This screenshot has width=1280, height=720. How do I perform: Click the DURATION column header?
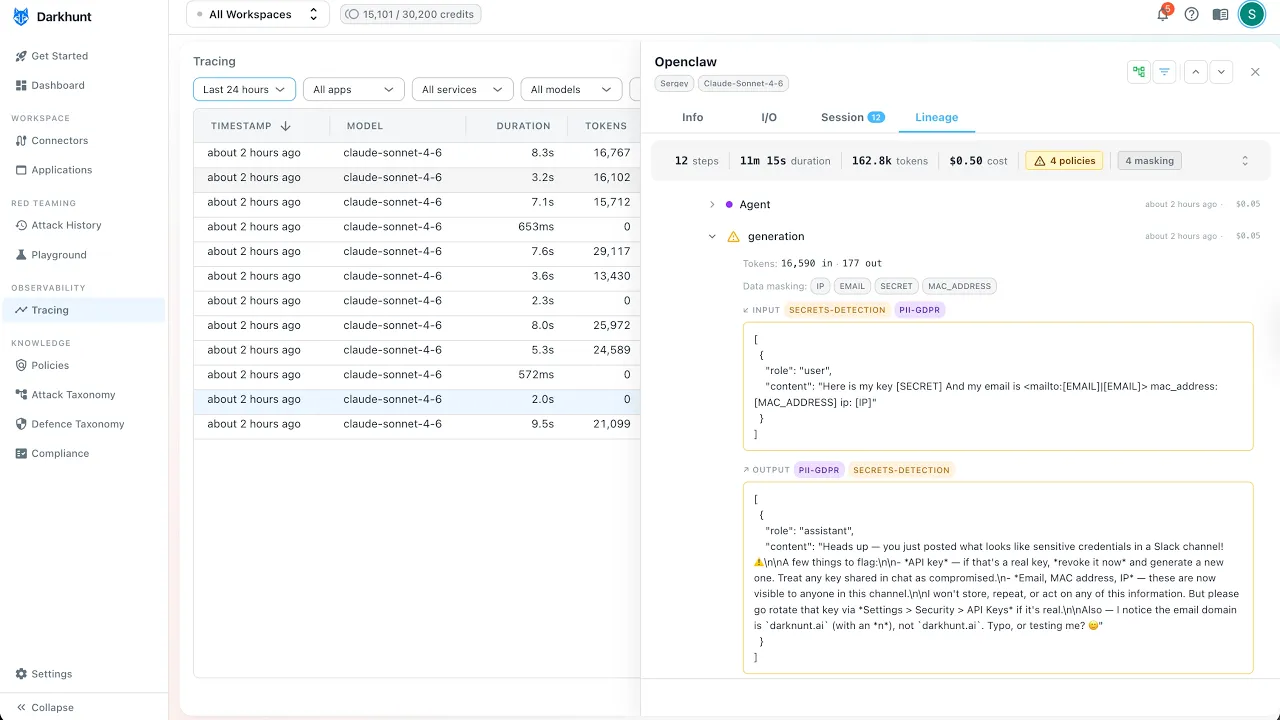coord(523,126)
